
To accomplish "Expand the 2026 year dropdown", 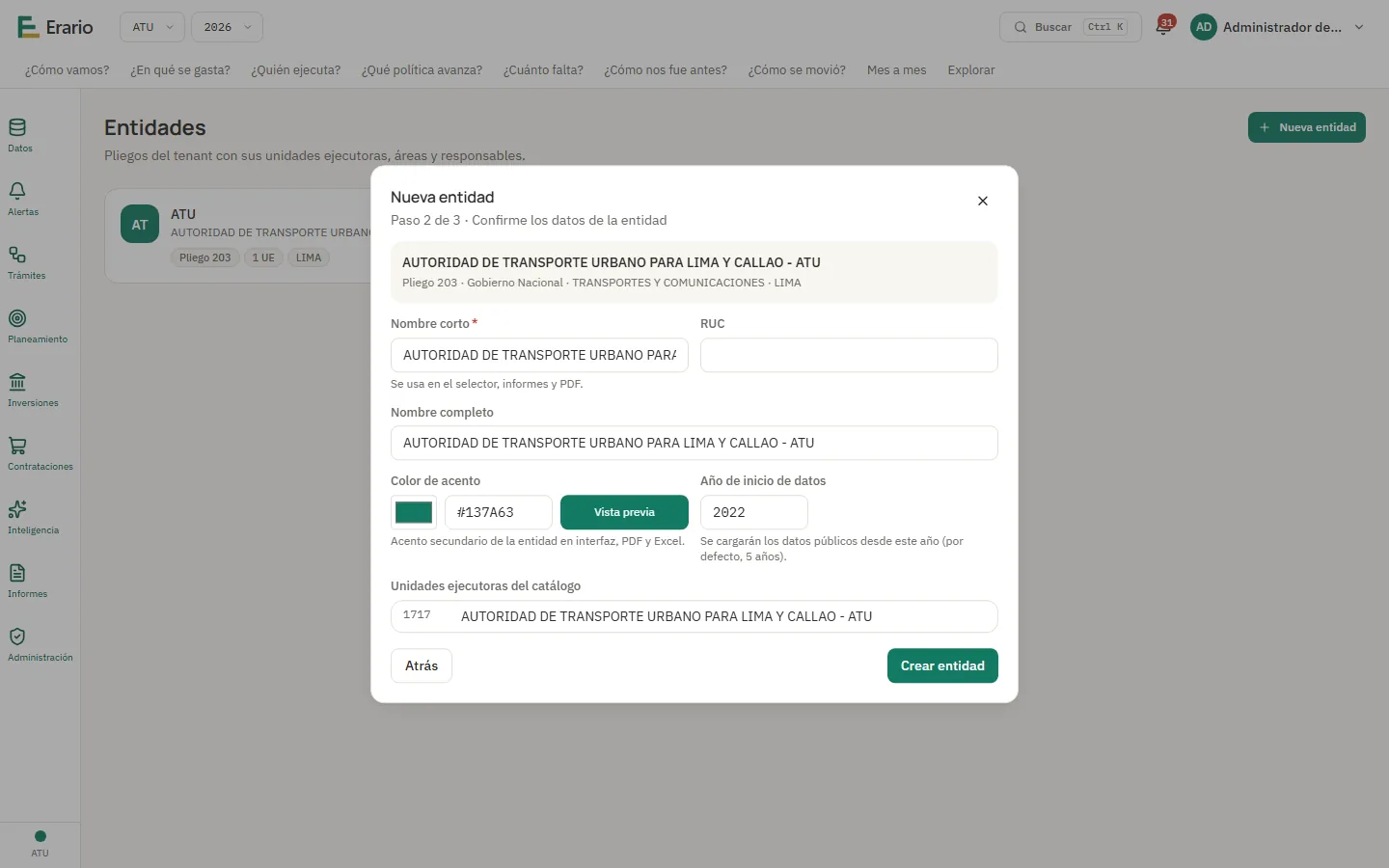I will tap(227, 27).
